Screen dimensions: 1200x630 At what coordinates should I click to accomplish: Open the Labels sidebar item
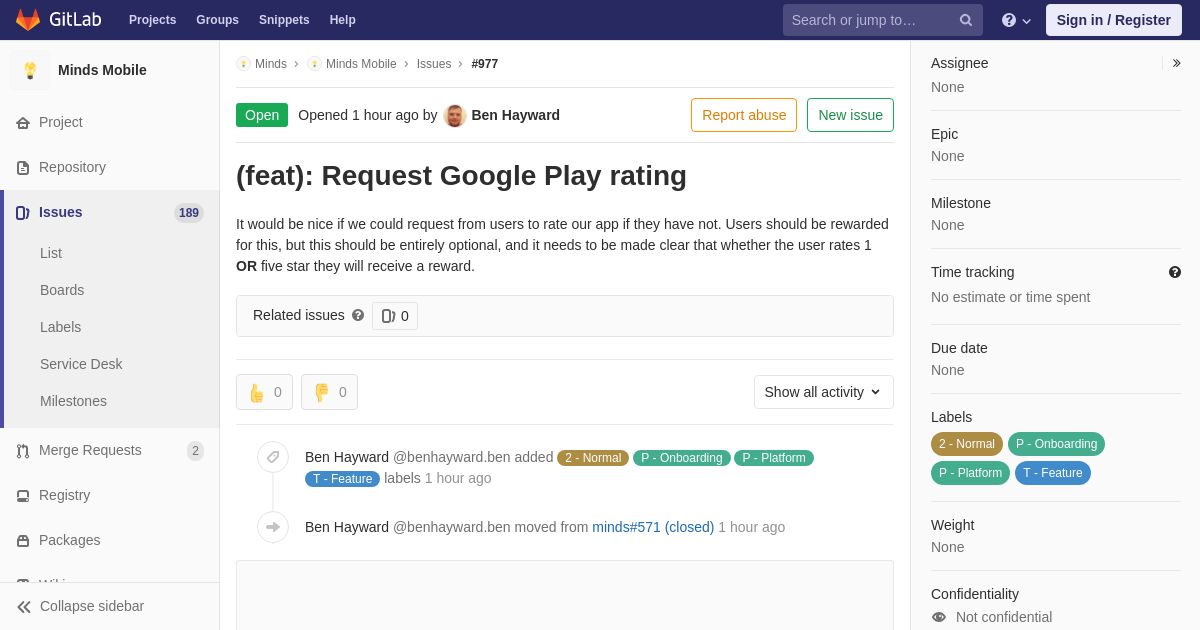[61, 327]
